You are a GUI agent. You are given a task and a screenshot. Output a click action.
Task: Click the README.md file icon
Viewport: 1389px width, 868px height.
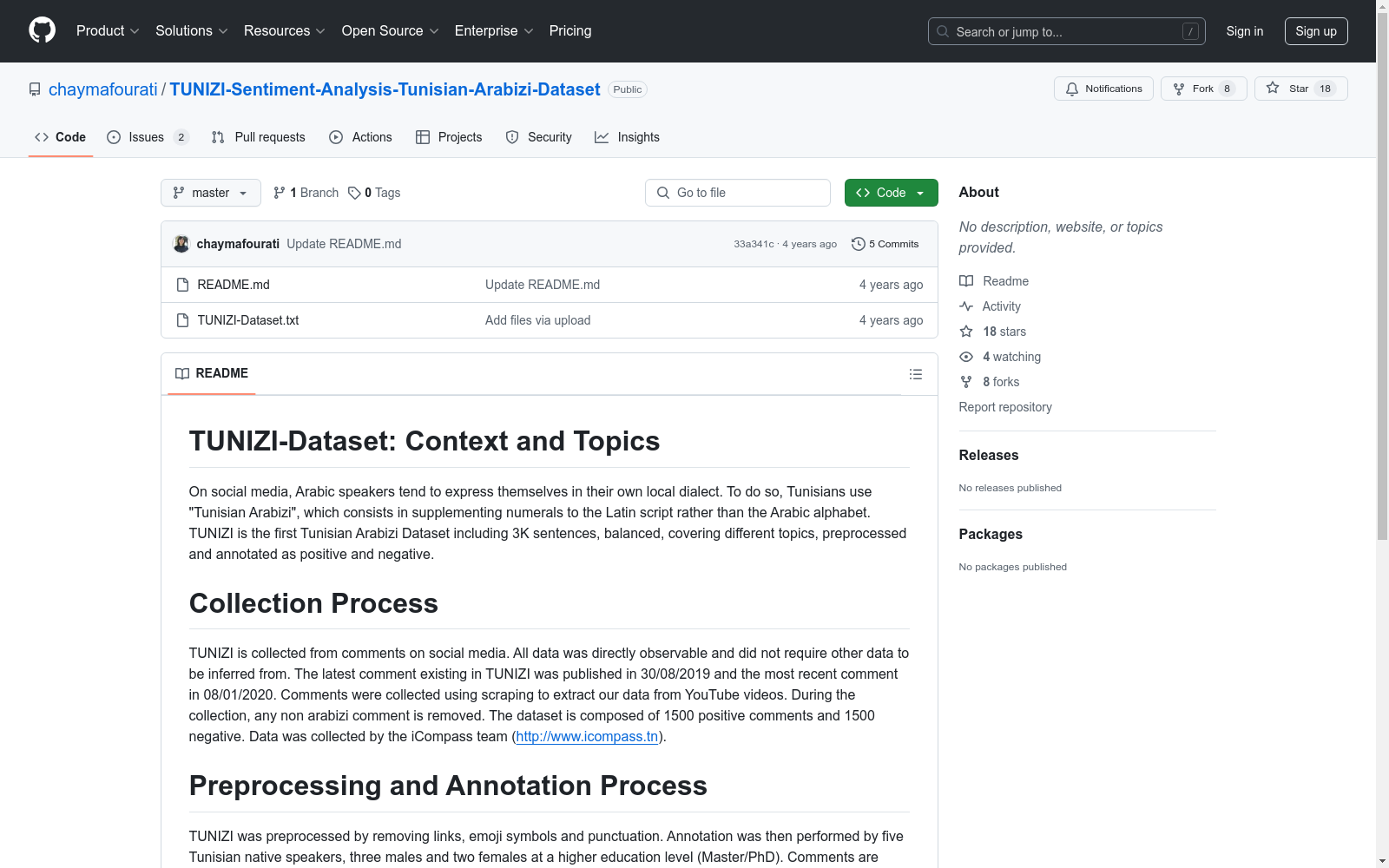point(182,285)
